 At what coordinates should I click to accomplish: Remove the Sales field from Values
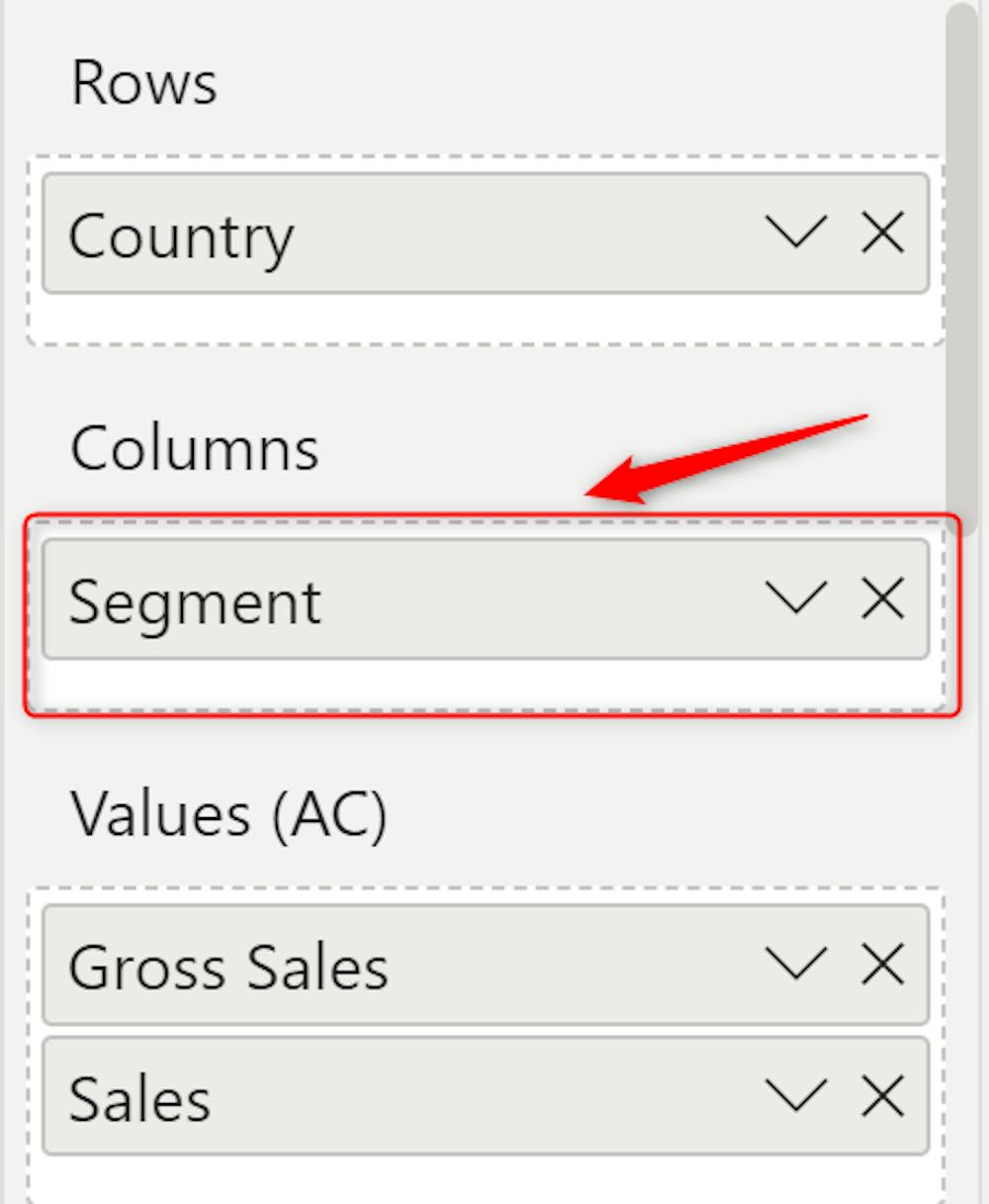click(x=882, y=1096)
